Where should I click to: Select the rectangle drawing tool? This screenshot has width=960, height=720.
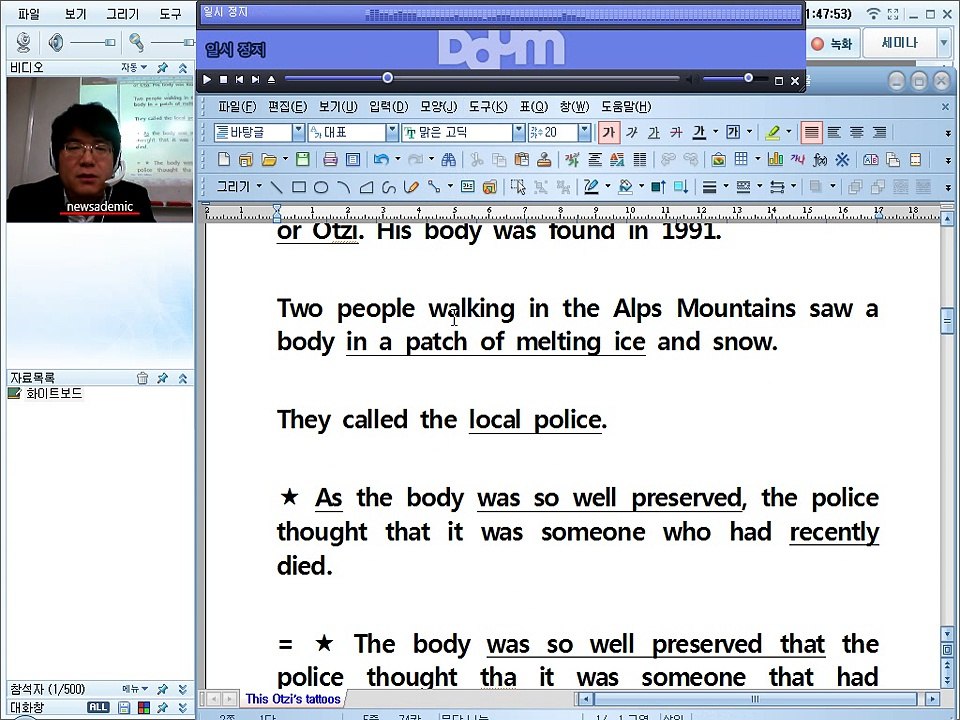[x=299, y=187]
